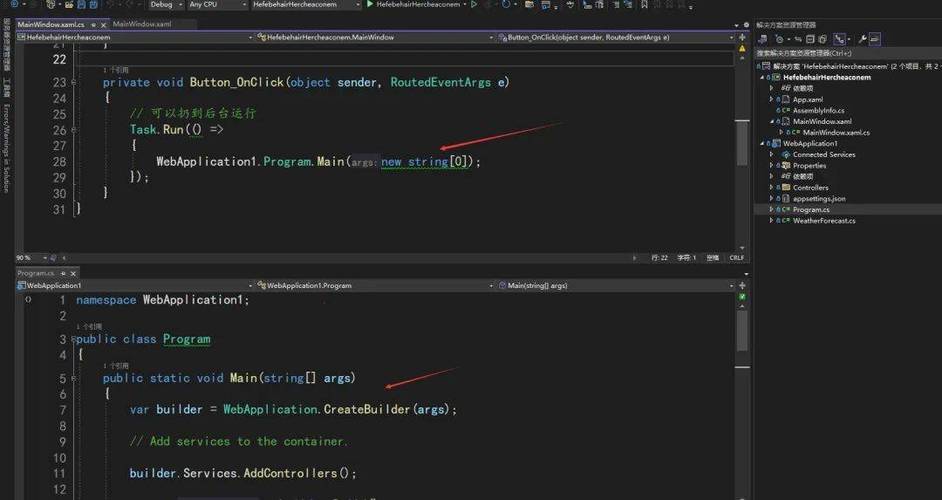Open the Any CPU platform dropdown

click(x=215, y=5)
